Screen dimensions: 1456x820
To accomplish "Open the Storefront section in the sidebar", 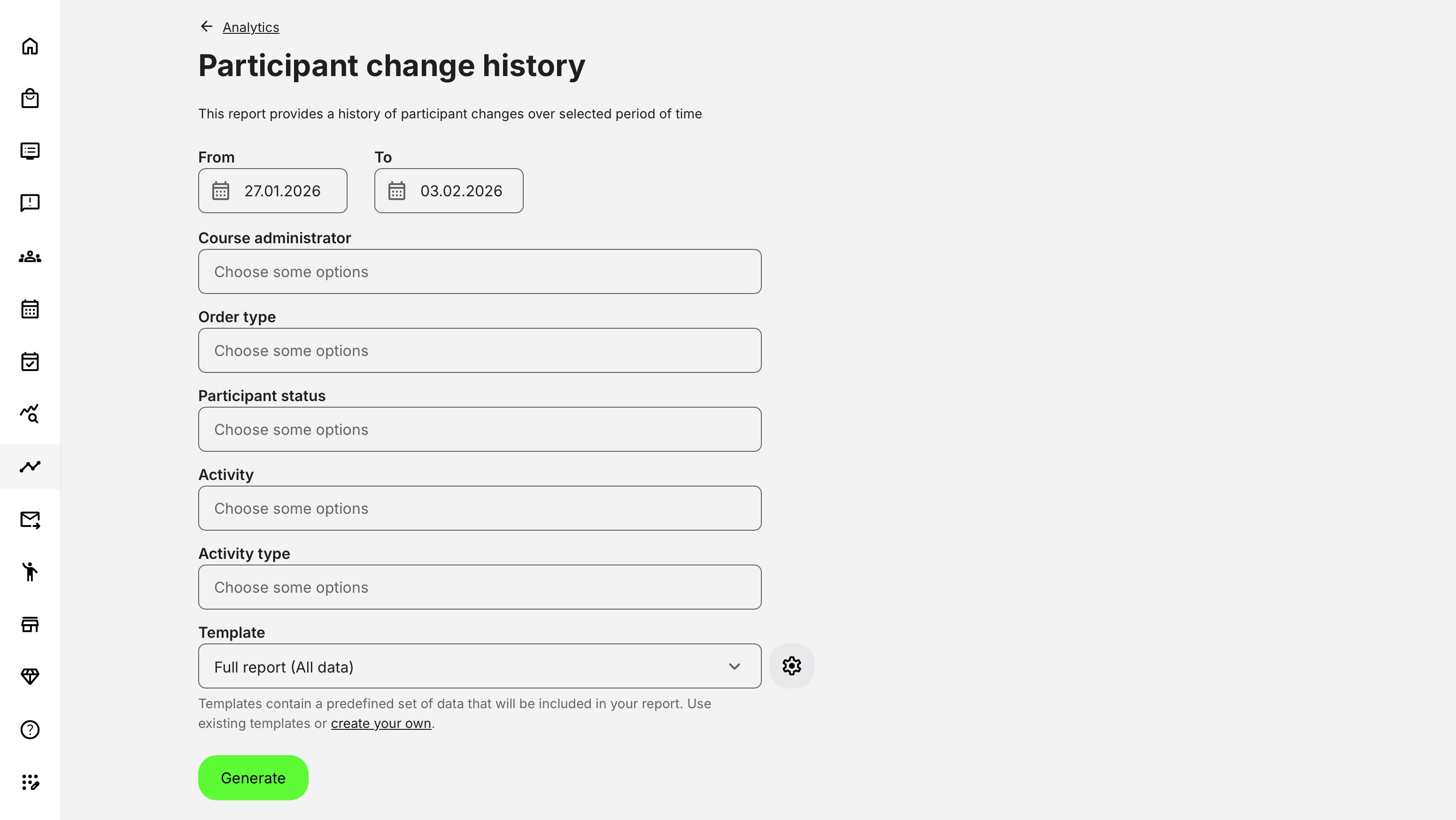I will tap(30, 624).
